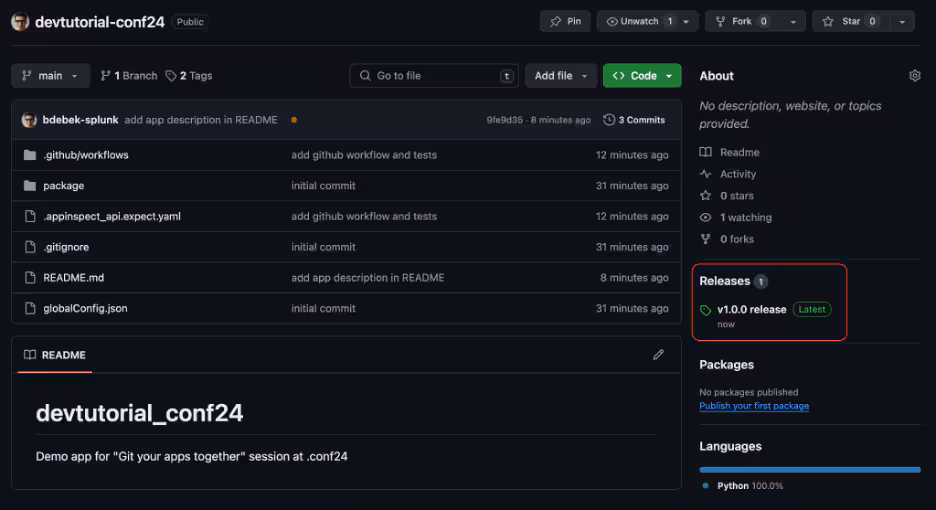Expand the green Code dropdown
936x510 pixels.
641,76
